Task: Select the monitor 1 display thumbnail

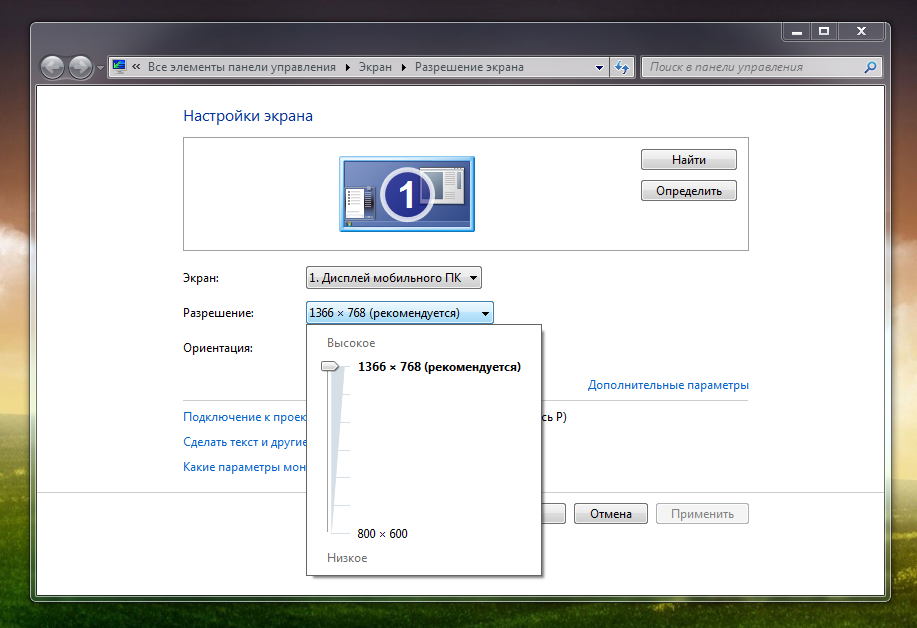Action: click(x=406, y=193)
